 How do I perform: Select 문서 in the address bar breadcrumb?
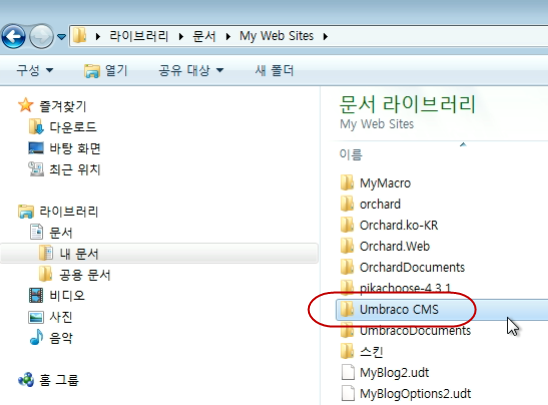tap(204, 36)
